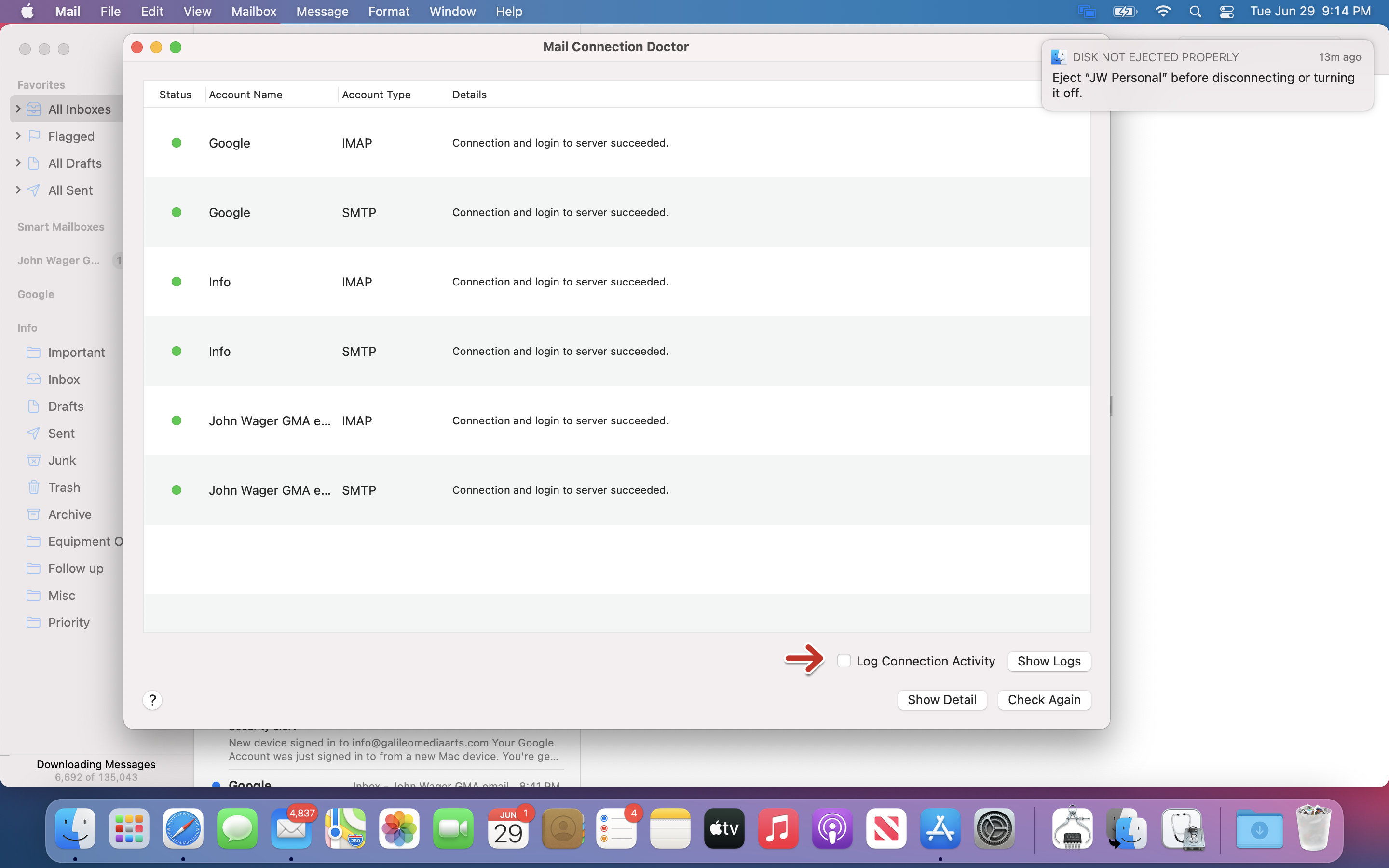Open the Misc folder
The width and height of the screenshot is (1389, 868).
point(62,596)
